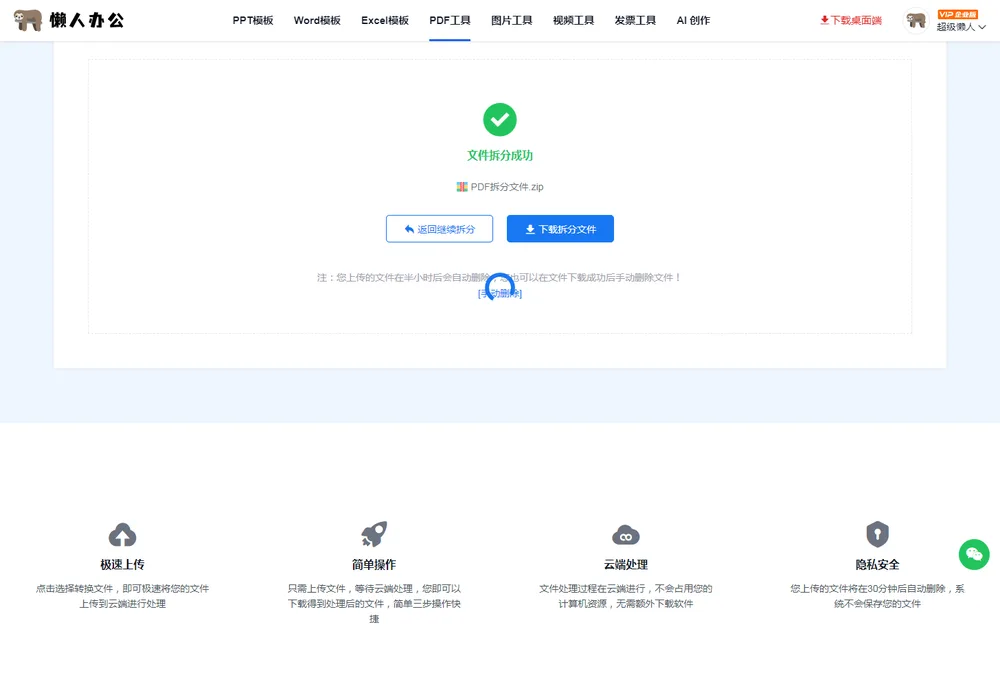Open the AI 创作 menu
Viewport: 1000px width, 673px height.
[693, 20]
